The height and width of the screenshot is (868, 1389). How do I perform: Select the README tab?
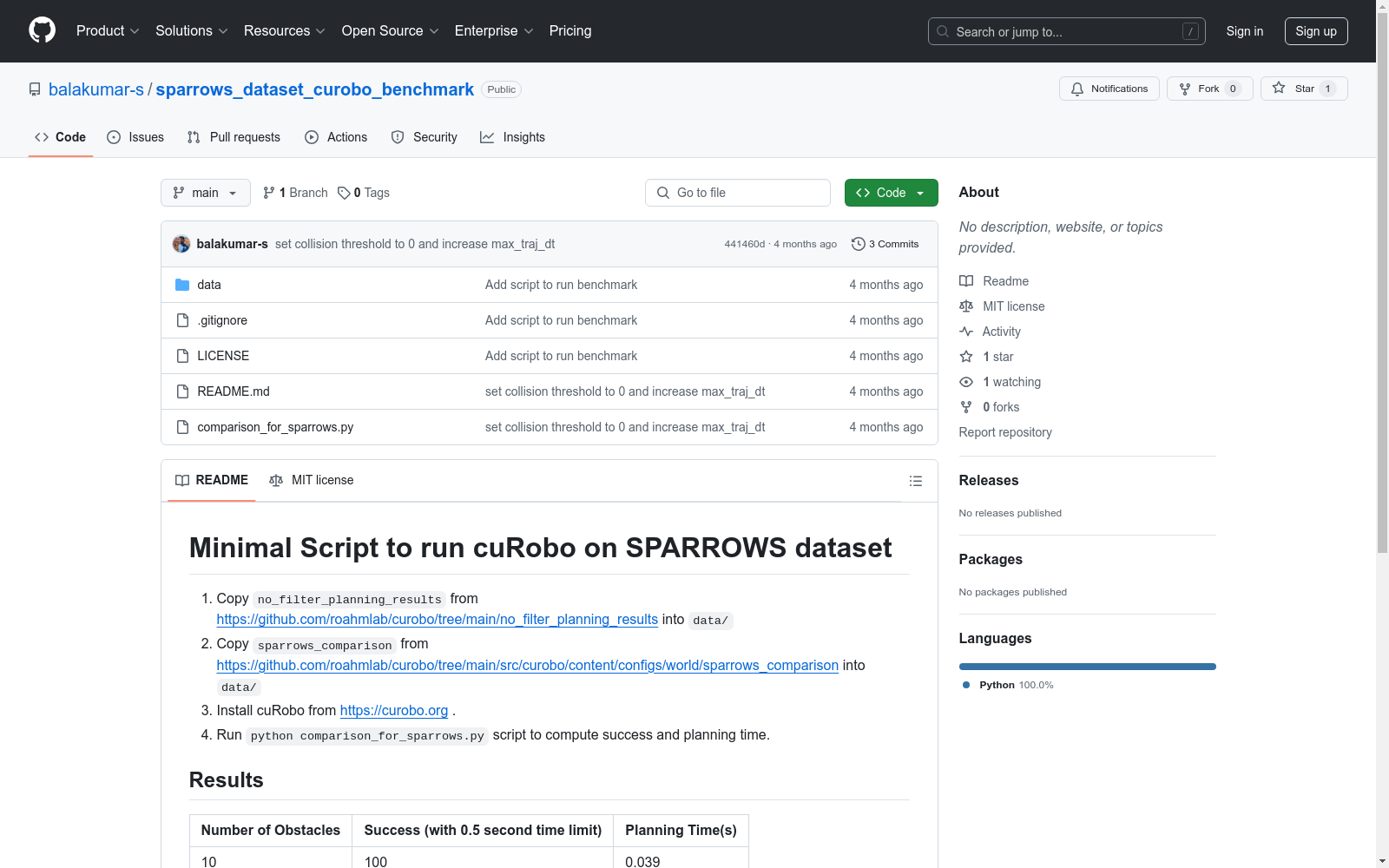pyautogui.click(x=212, y=480)
